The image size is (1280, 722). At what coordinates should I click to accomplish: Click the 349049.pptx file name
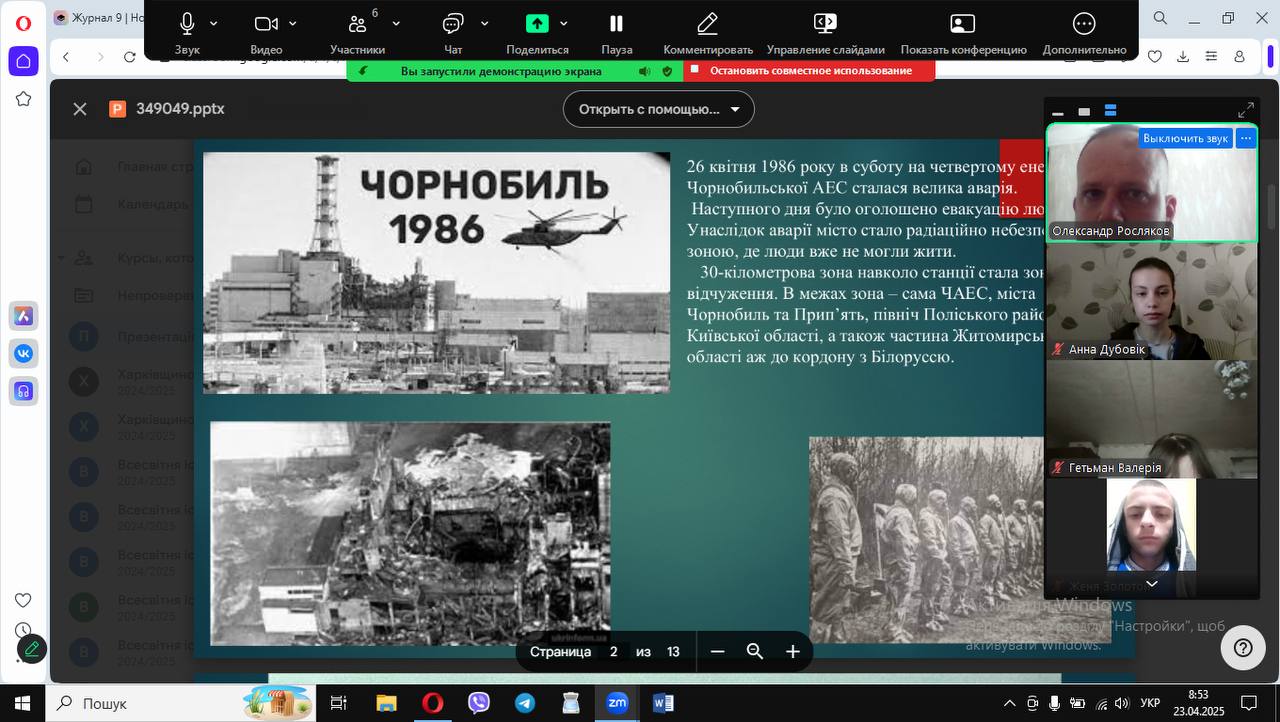click(x=180, y=109)
